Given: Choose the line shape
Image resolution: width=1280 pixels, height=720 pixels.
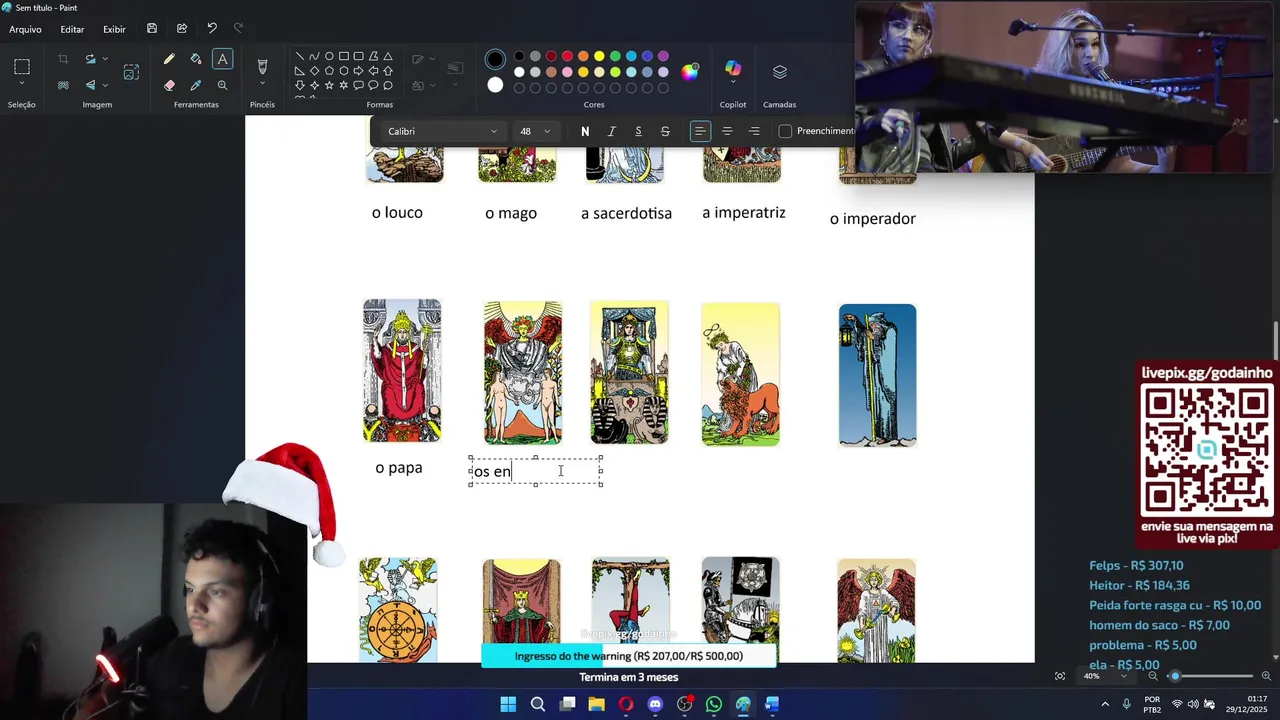Looking at the screenshot, I should coord(299,56).
